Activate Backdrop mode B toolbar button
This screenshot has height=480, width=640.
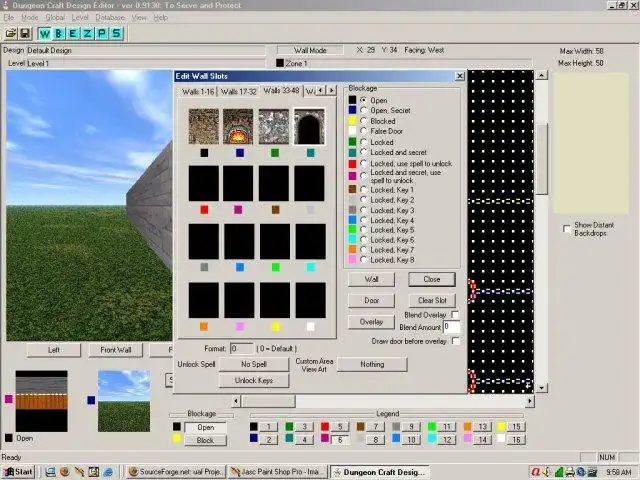pyautogui.click(x=59, y=33)
